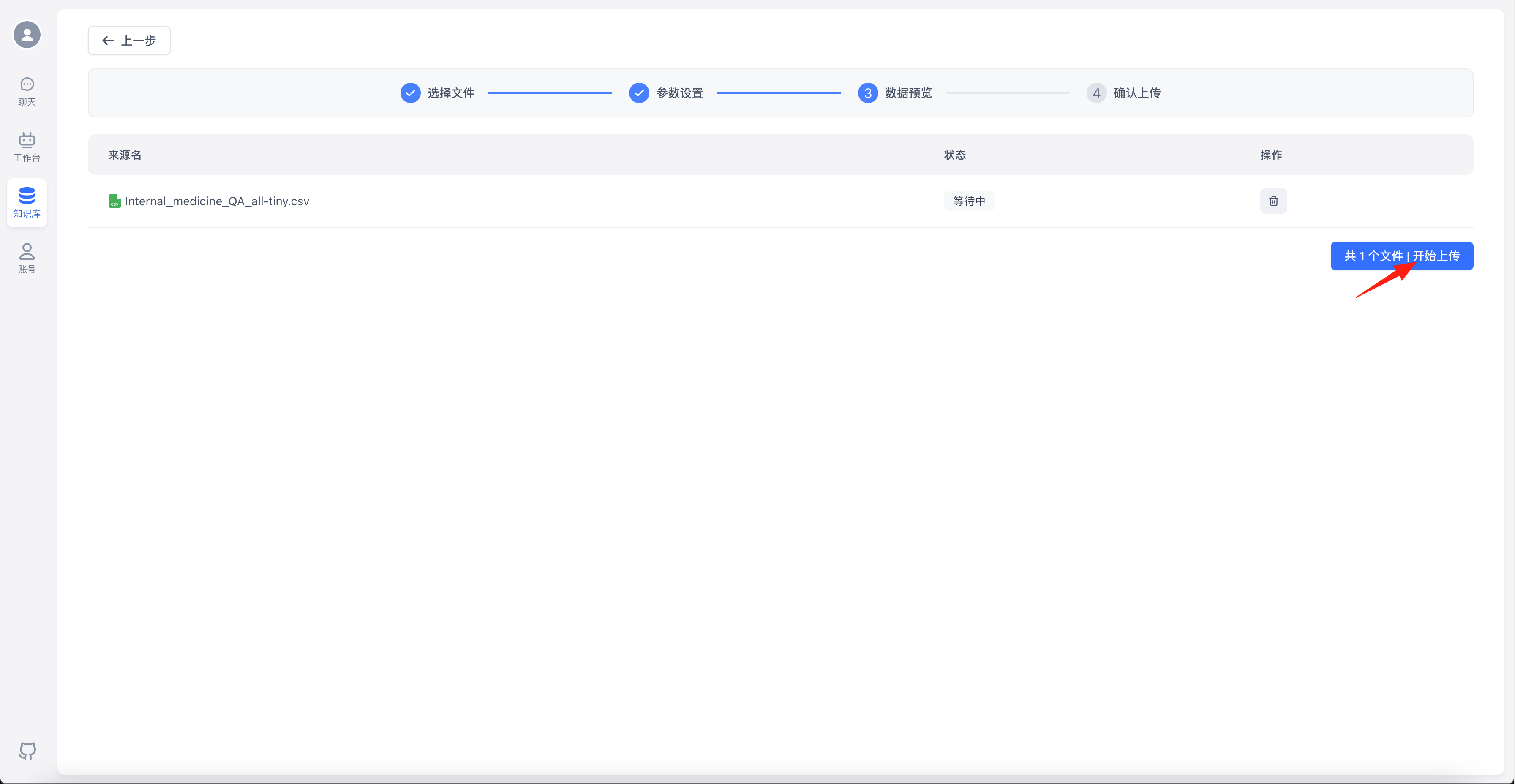Viewport: 1515px width, 784px height.
Task: Click the green CSV file icon
Action: 114,202
